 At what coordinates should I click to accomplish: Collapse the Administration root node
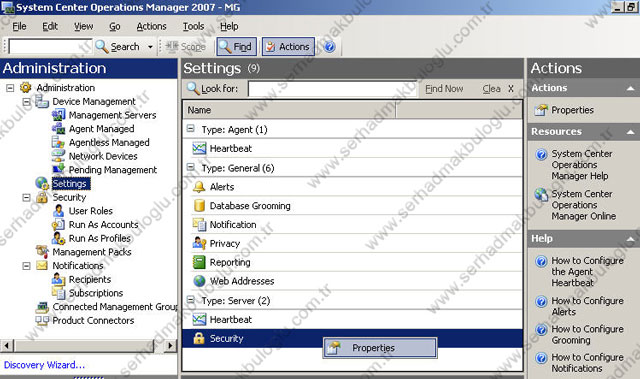[x=10, y=88]
